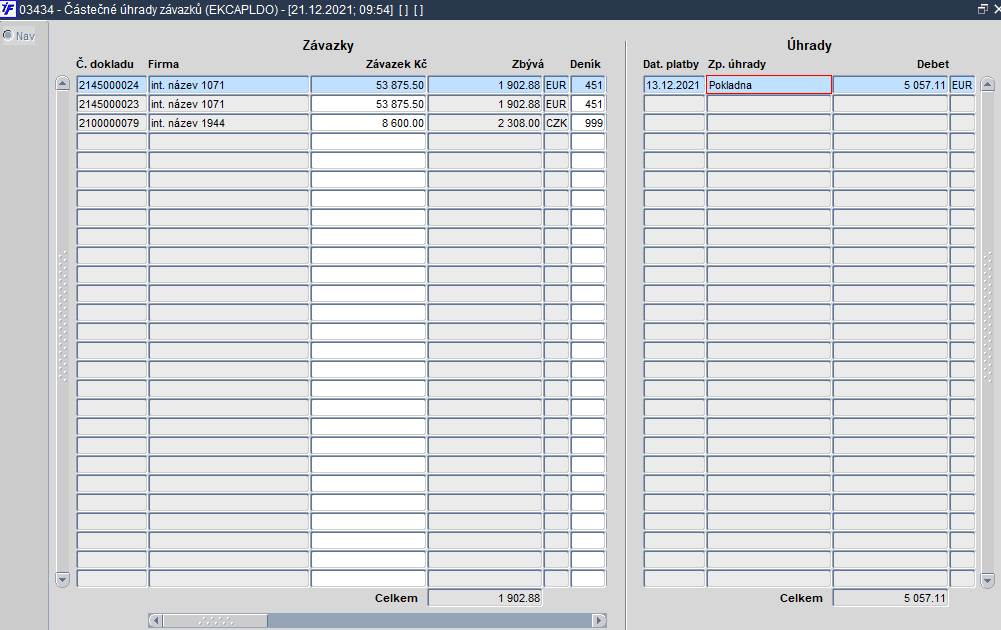1001x630 pixels.
Task: Click the Zbývá column header
Action: pos(527,64)
